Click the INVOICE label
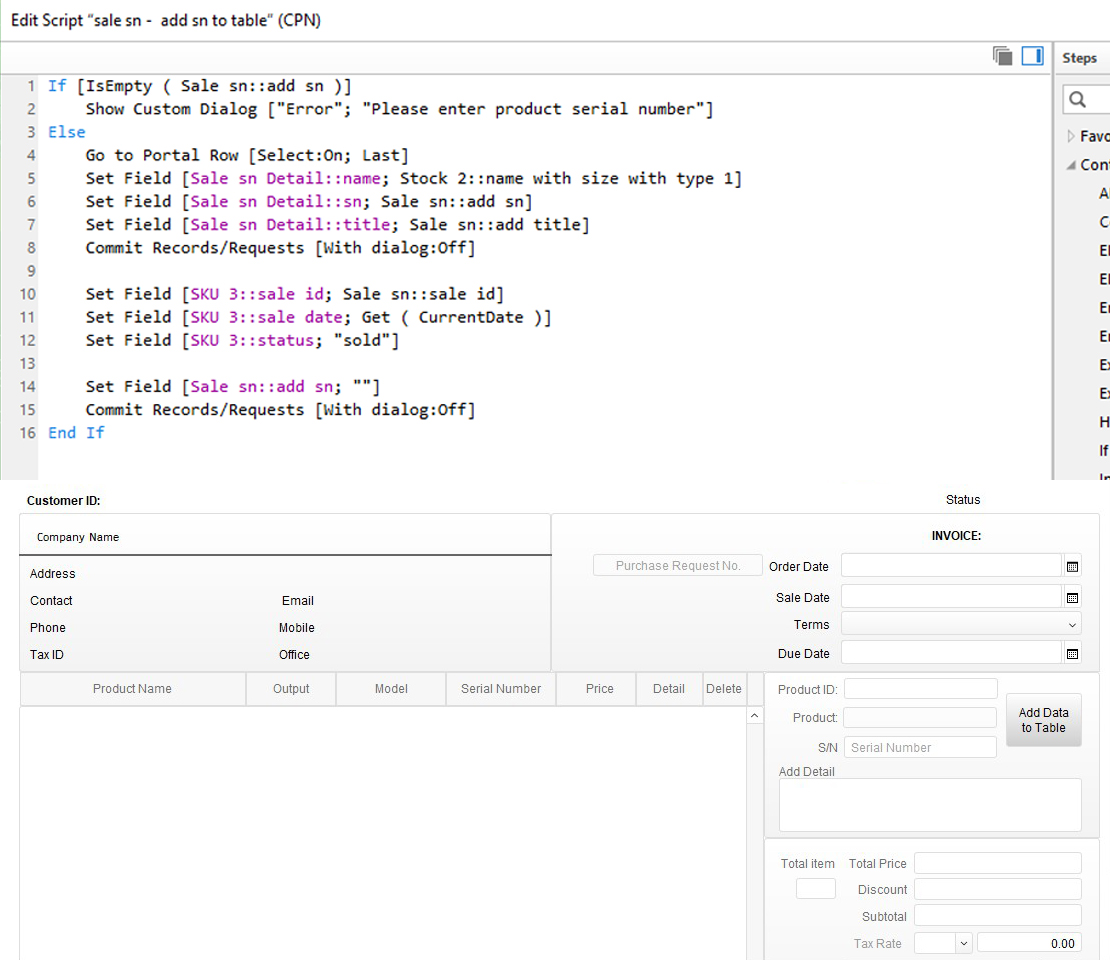The width and height of the screenshot is (1110, 960). tap(956, 536)
